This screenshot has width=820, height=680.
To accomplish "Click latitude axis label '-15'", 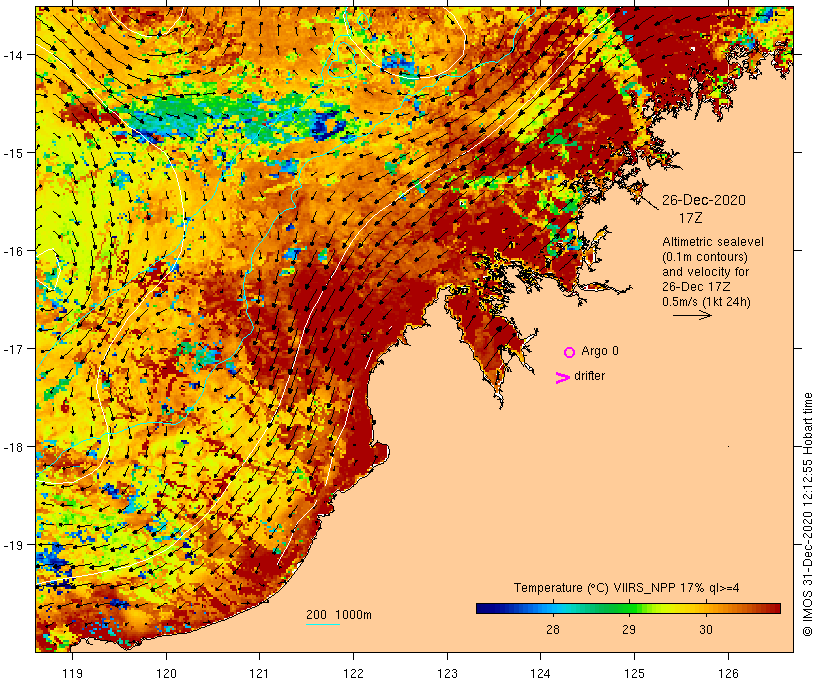I will pyautogui.click(x=13, y=153).
